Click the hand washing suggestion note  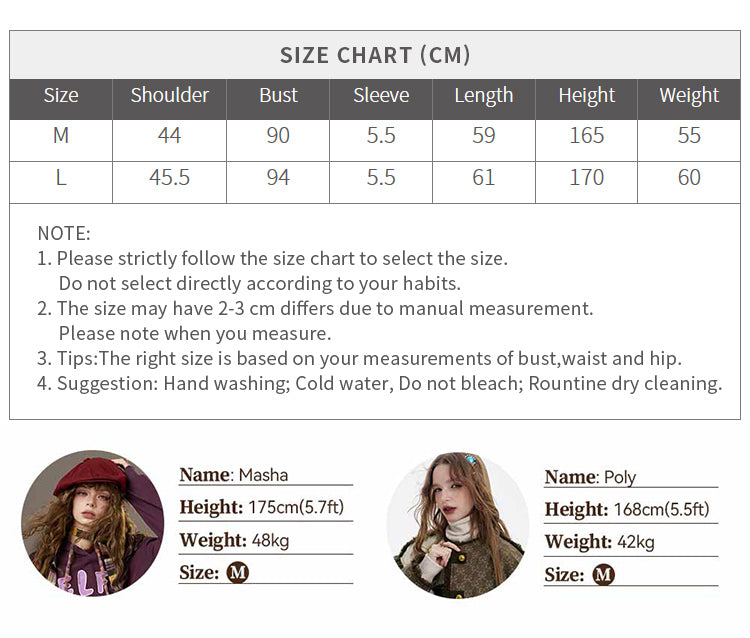tap(380, 384)
